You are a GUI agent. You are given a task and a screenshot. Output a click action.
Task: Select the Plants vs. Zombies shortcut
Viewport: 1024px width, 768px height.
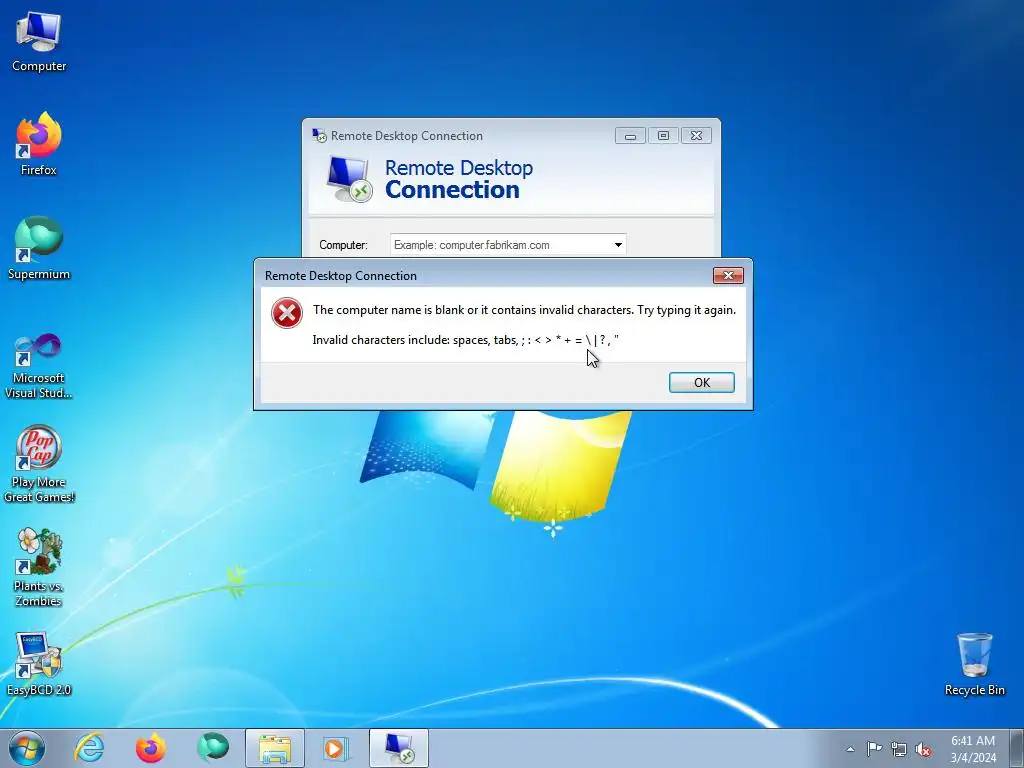39,568
